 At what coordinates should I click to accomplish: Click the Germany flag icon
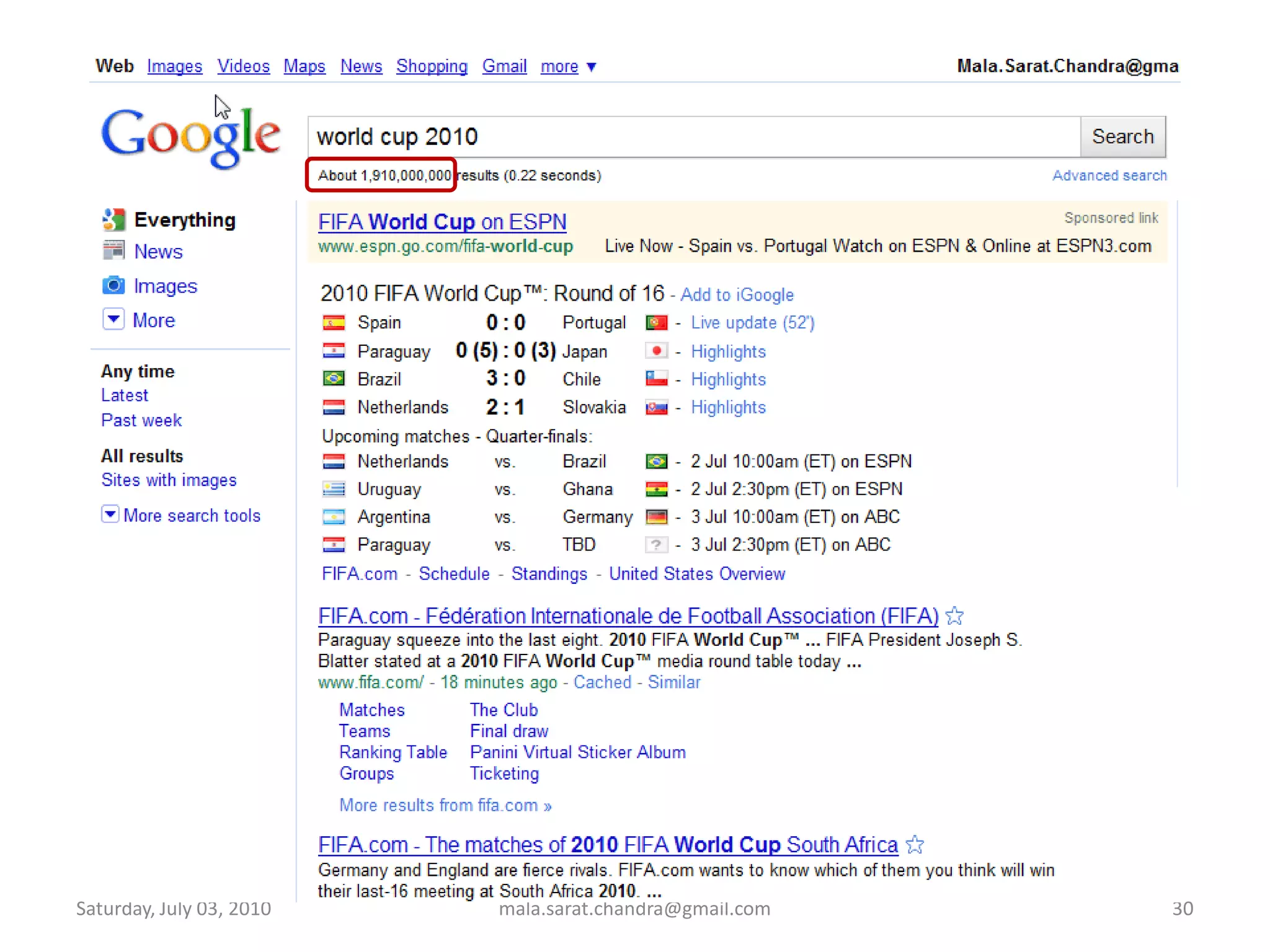click(656, 517)
